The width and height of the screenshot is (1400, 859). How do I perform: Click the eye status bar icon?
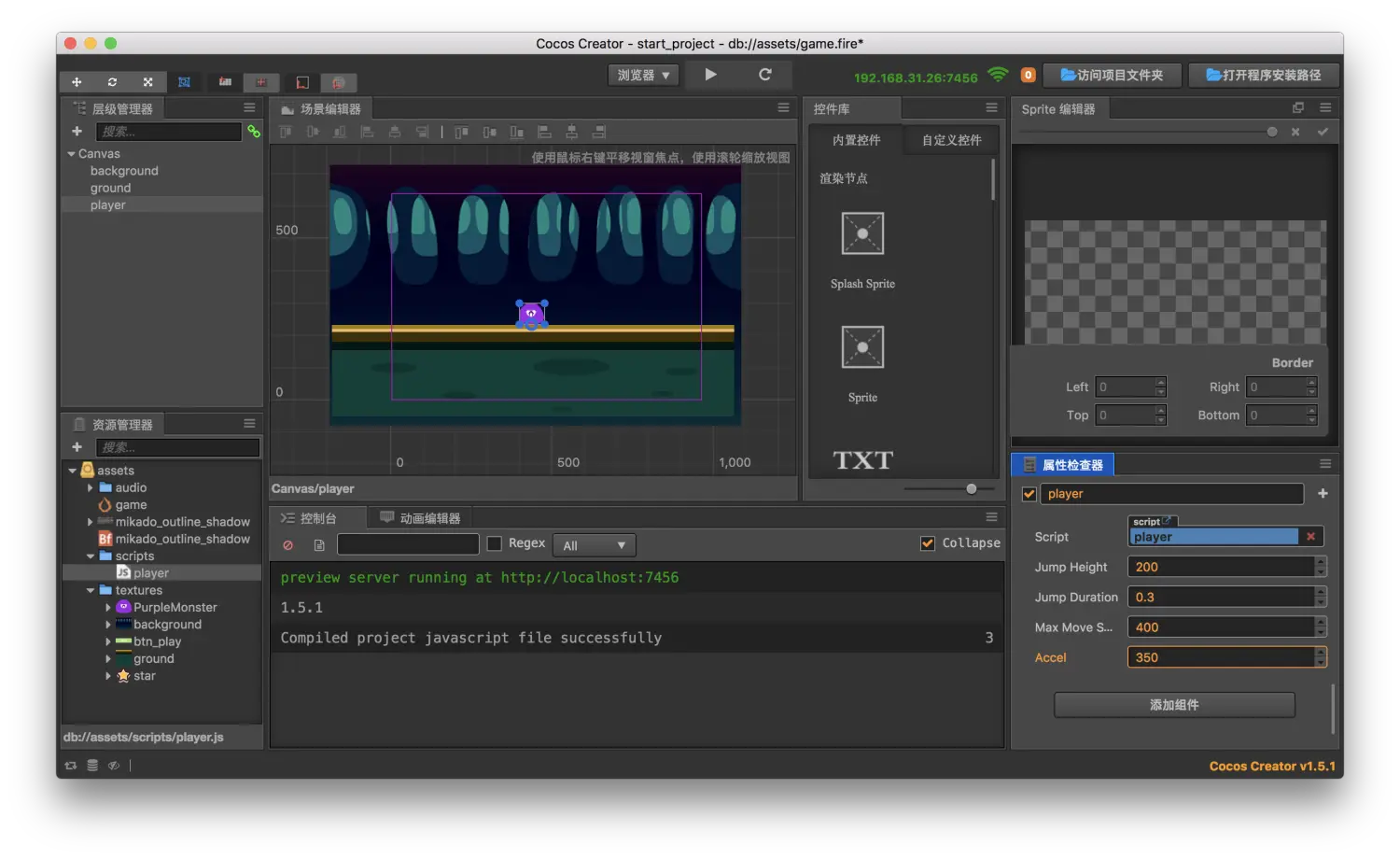point(114,766)
